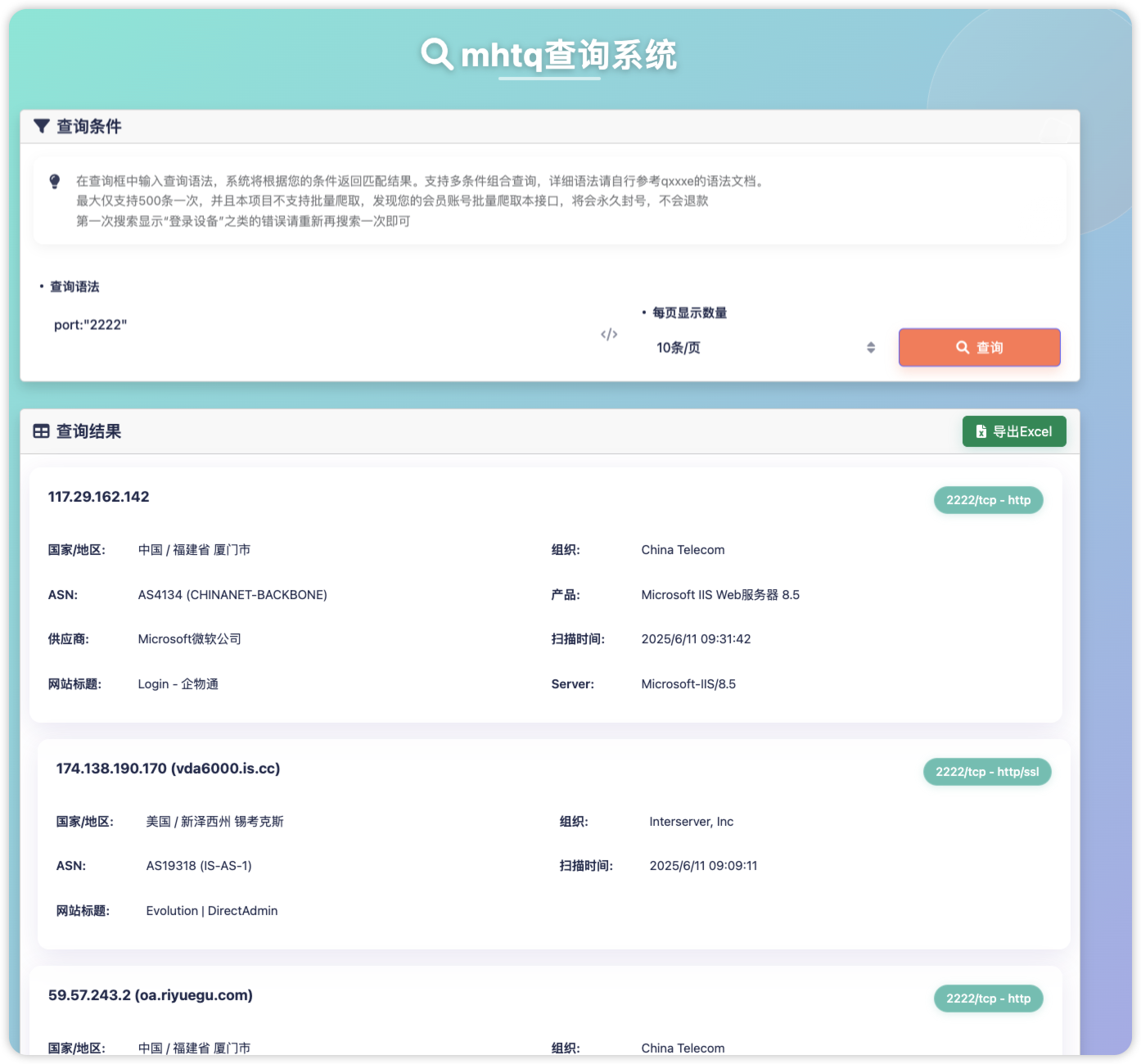1141x1064 pixels.
Task: Click the funnel icon next to 查询条件
Action: (42, 126)
